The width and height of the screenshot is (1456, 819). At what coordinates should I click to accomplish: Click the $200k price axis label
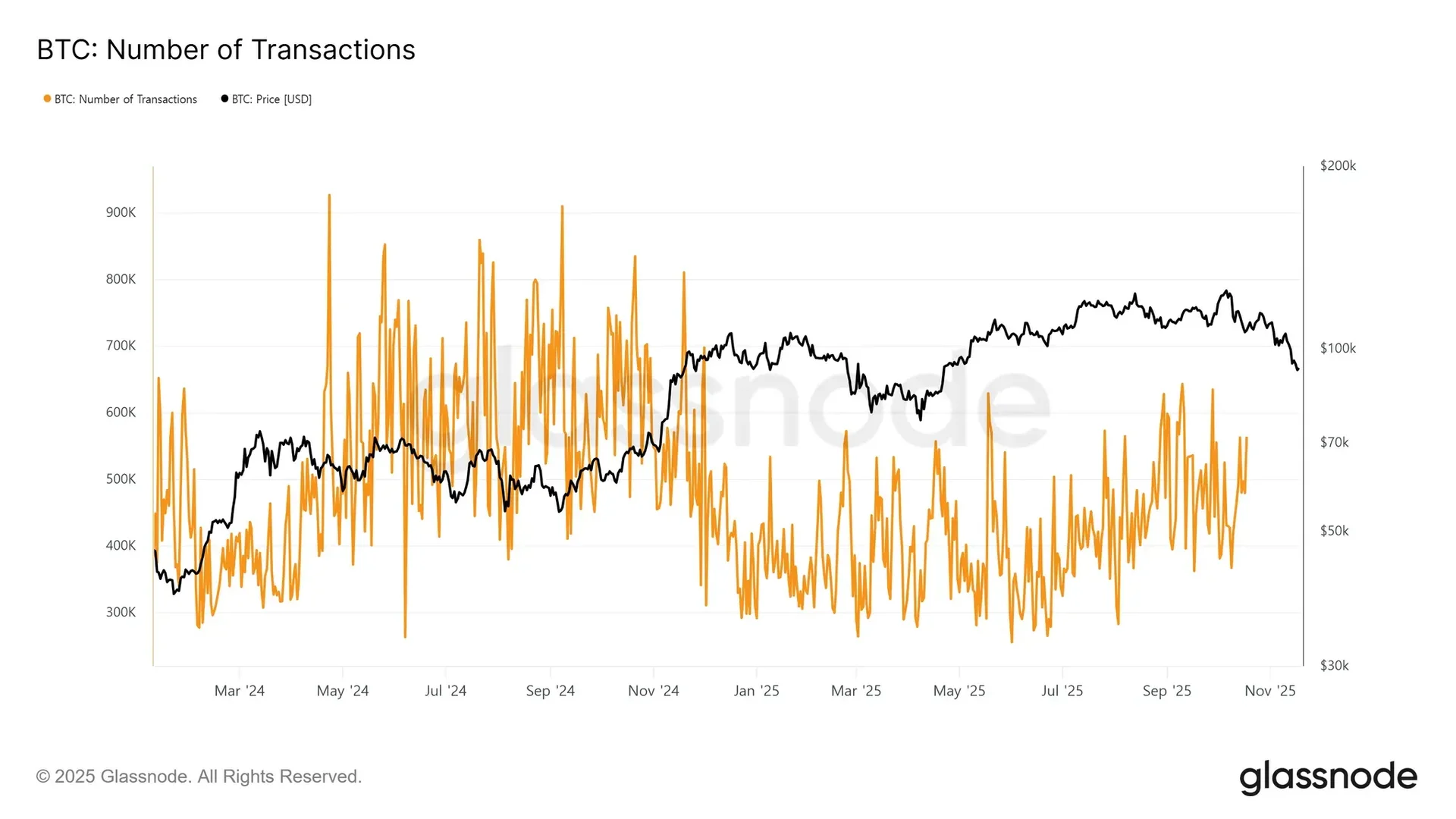point(1338,165)
